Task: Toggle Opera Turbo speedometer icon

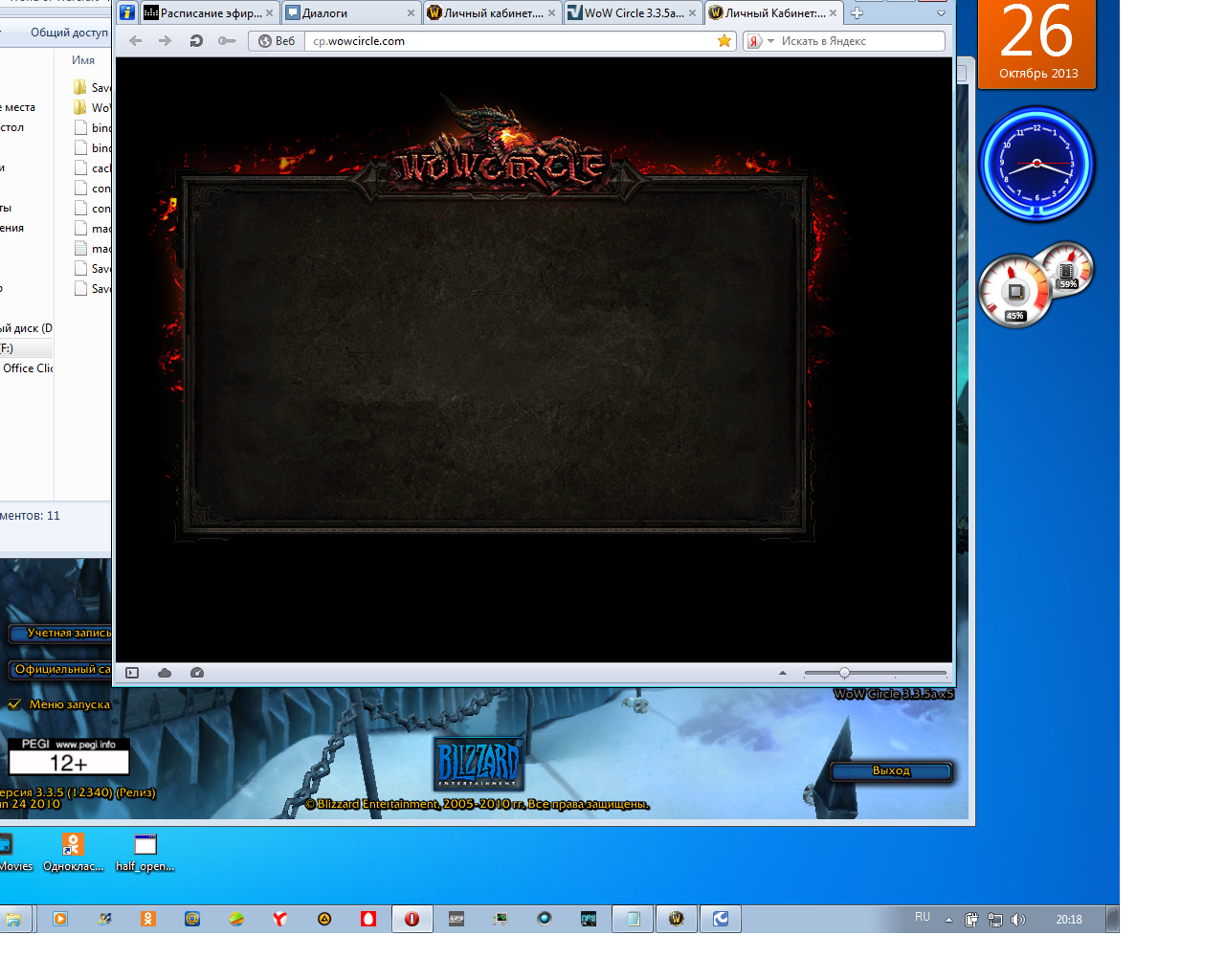Action: (x=197, y=673)
